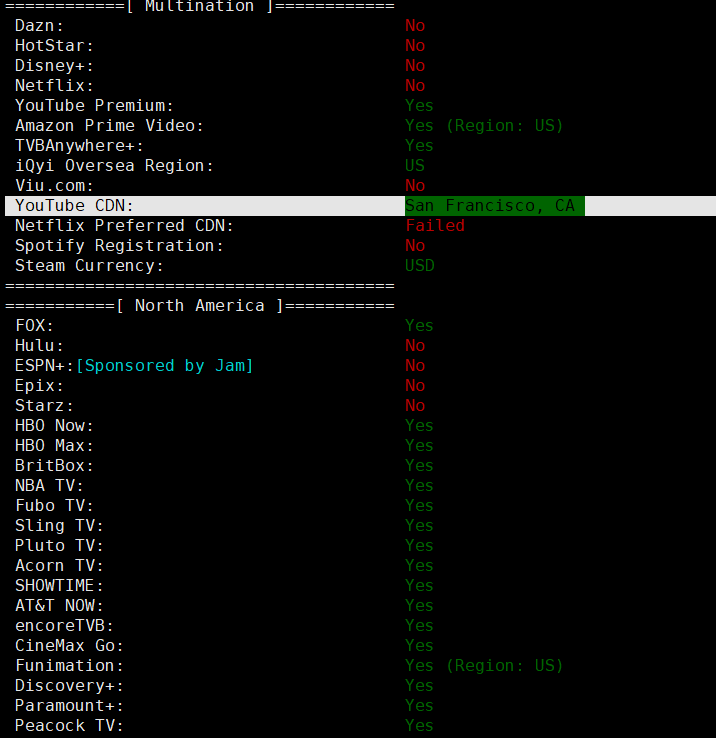The height and width of the screenshot is (738, 716).
Task: Click the "Acorn TV:" label
Action: tap(59, 566)
